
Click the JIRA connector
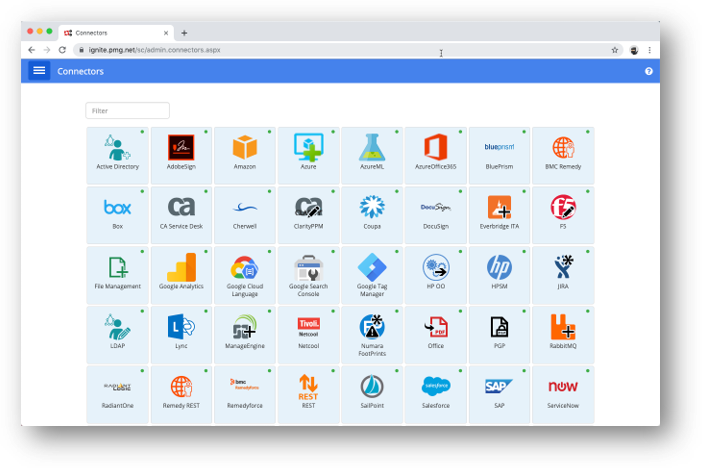click(563, 275)
